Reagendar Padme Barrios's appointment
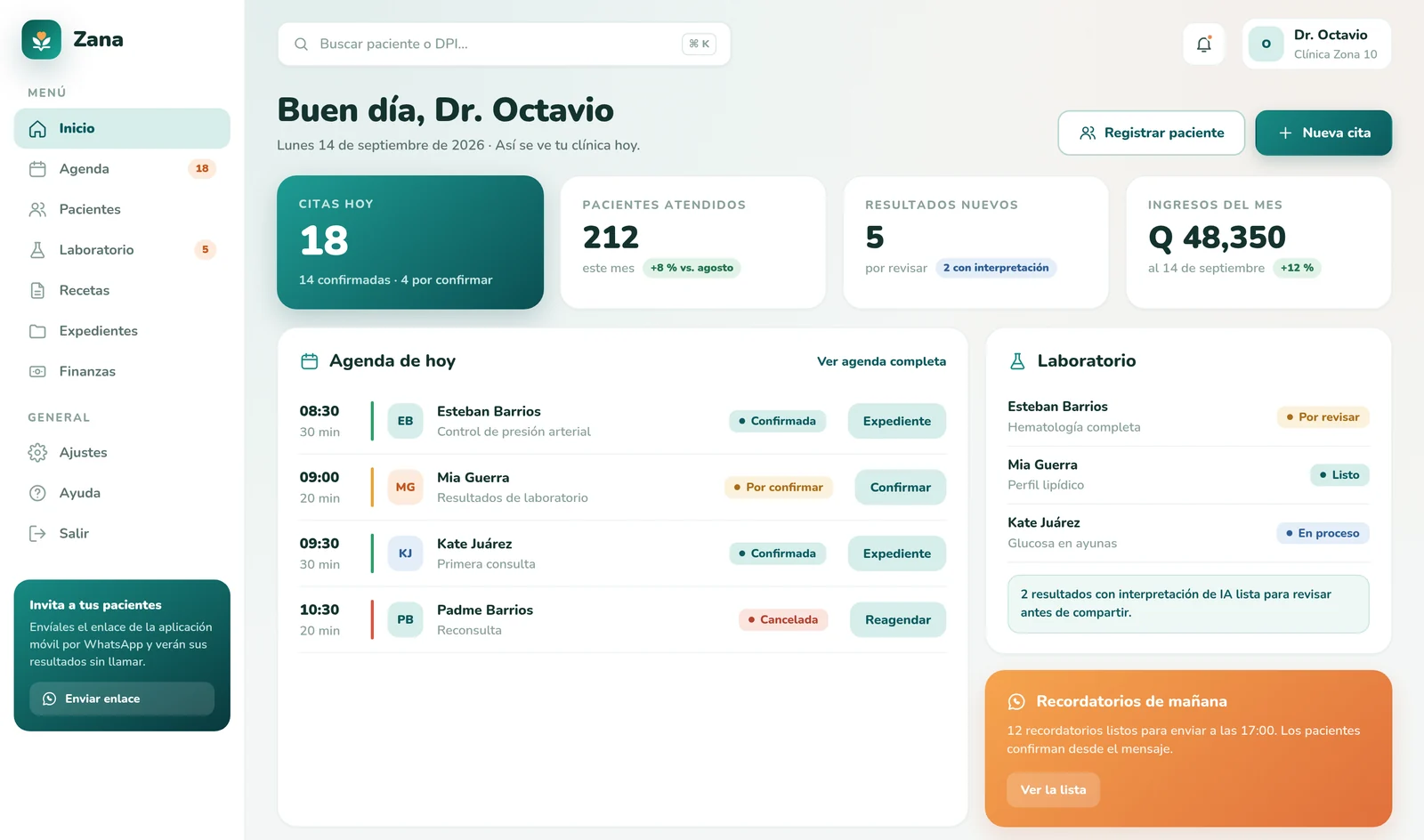Viewport: 1424px width, 840px height. [x=897, y=619]
